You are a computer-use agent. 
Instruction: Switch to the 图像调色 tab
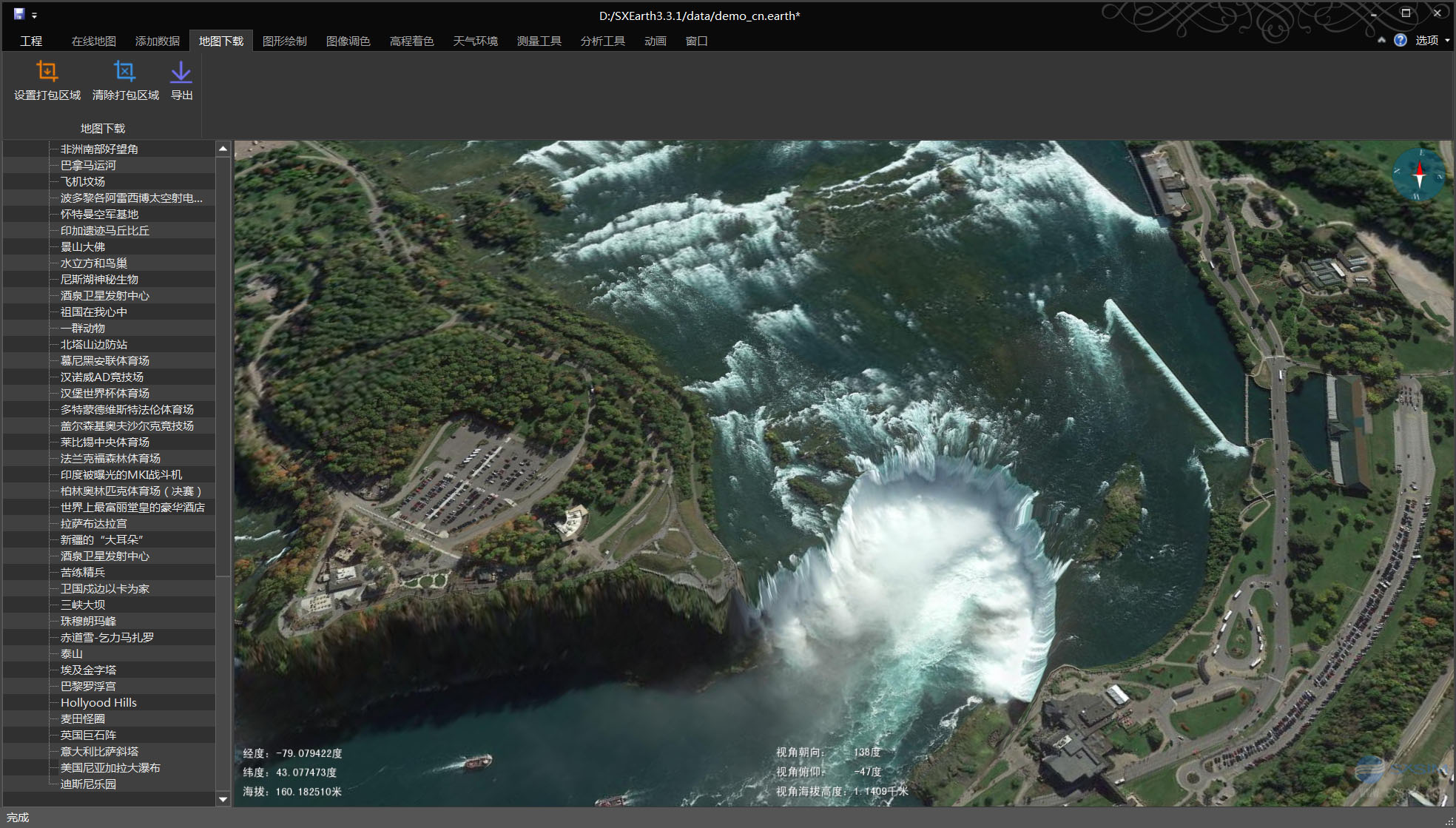[x=348, y=41]
